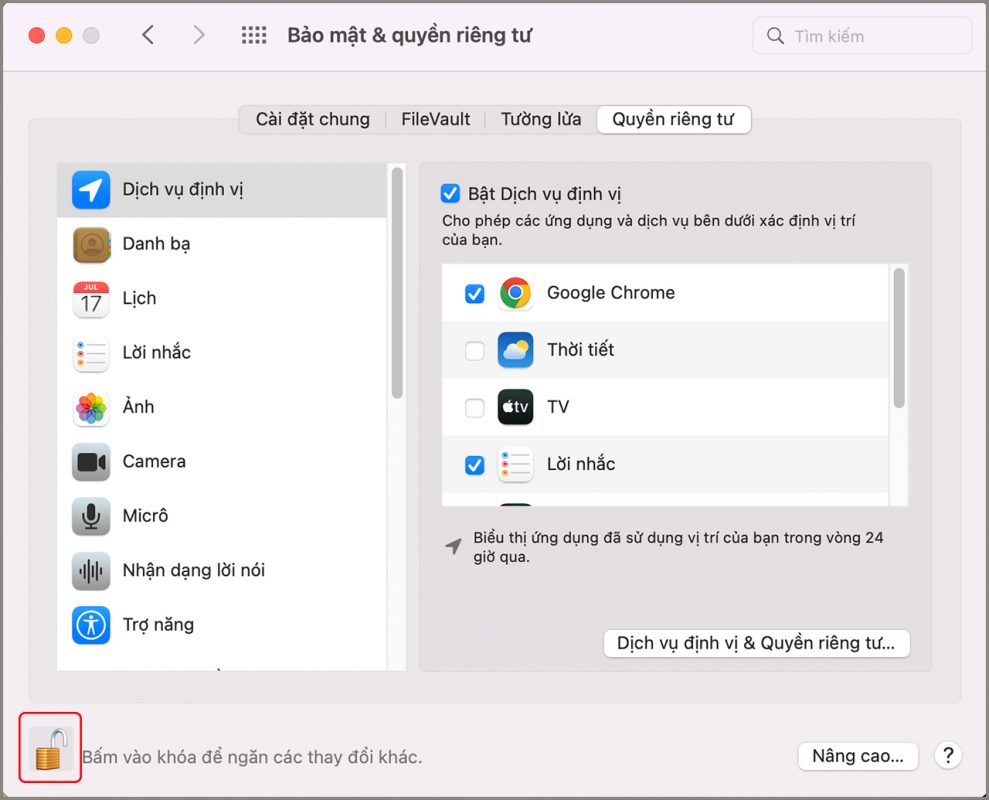Click the Nâng cao... button

click(857, 756)
